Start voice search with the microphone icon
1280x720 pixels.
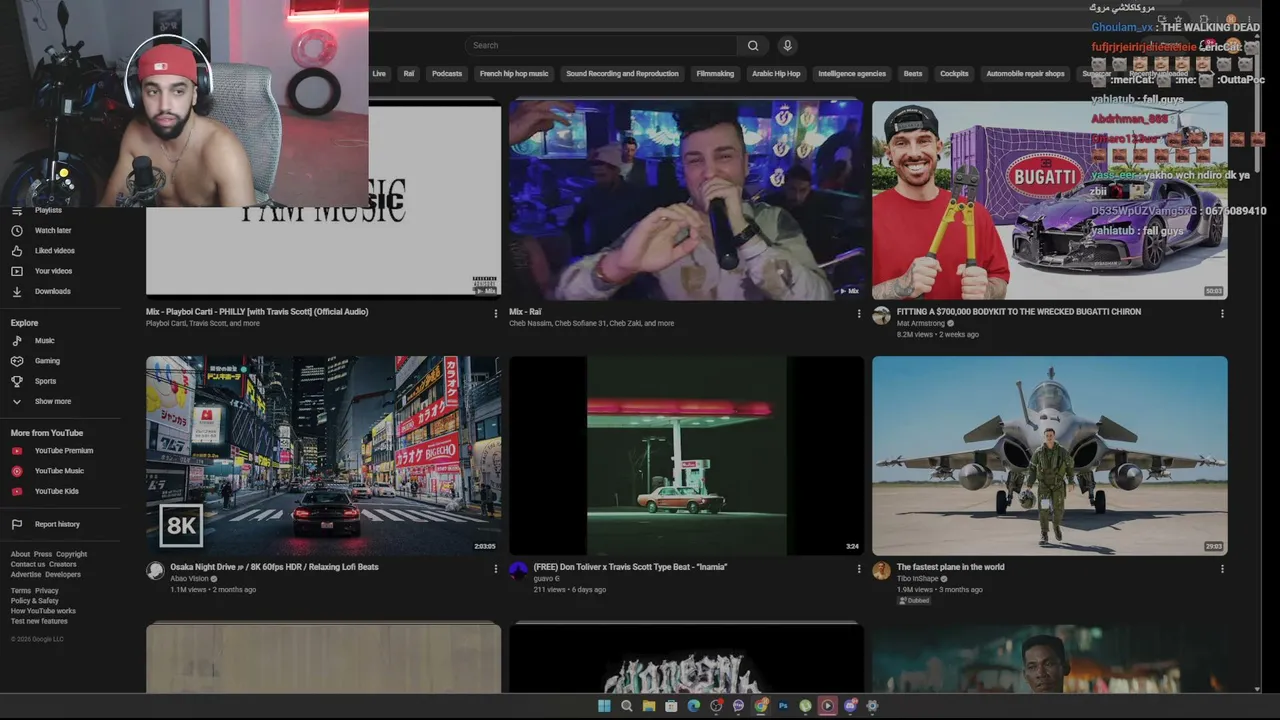(x=787, y=45)
